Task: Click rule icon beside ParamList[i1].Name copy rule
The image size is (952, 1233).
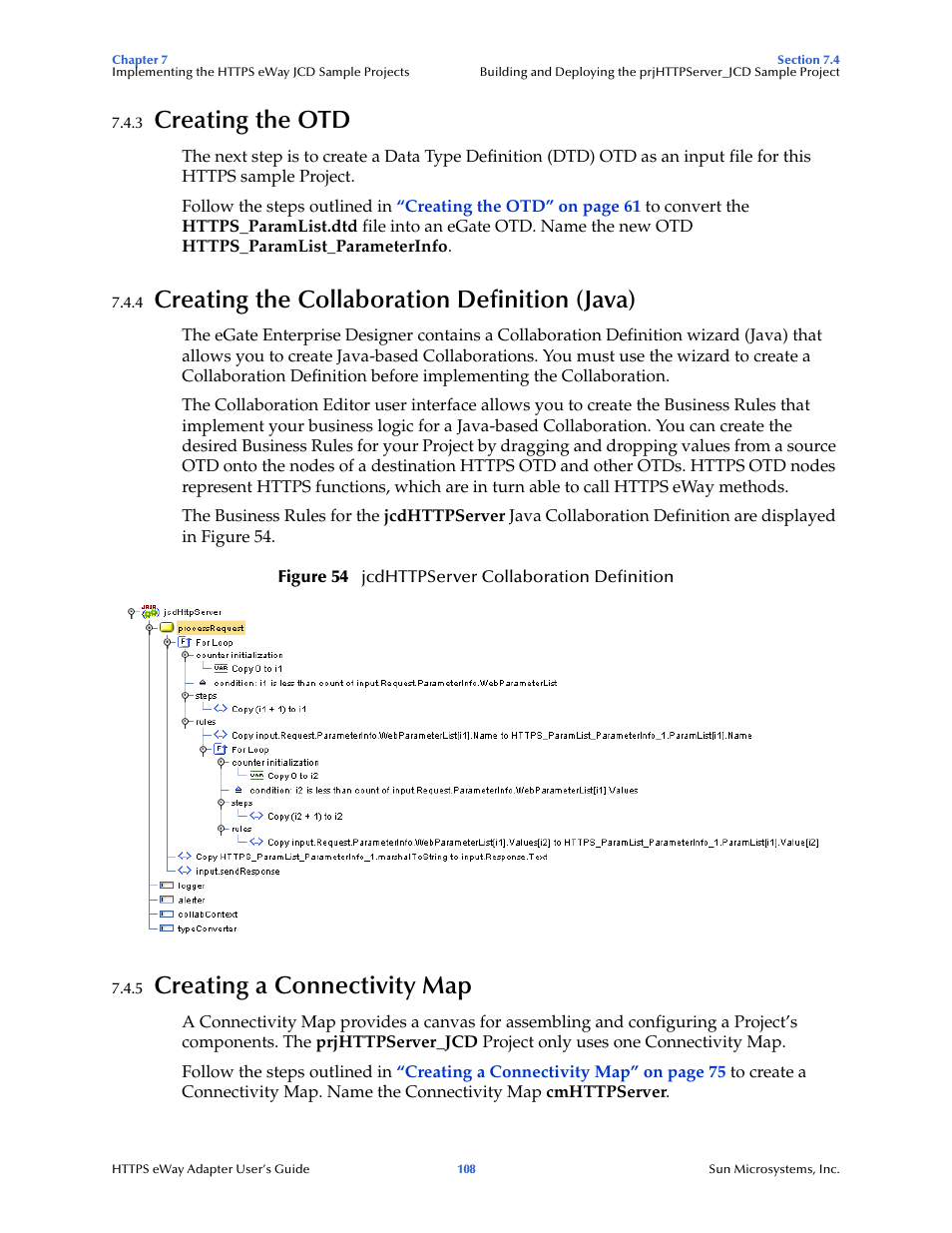Action: pyautogui.click(x=221, y=735)
